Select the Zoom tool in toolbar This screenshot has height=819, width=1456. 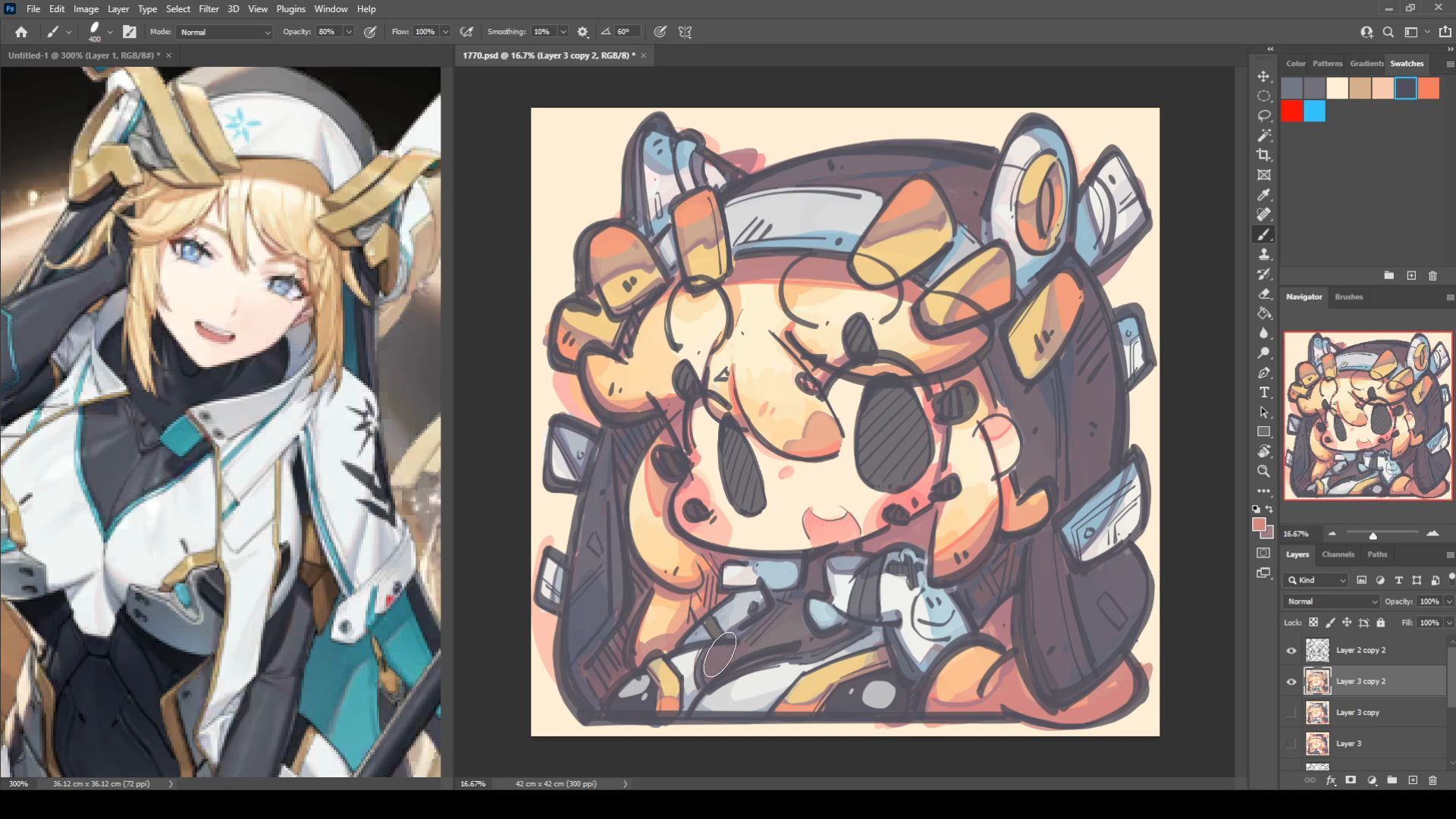click(1263, 471)
